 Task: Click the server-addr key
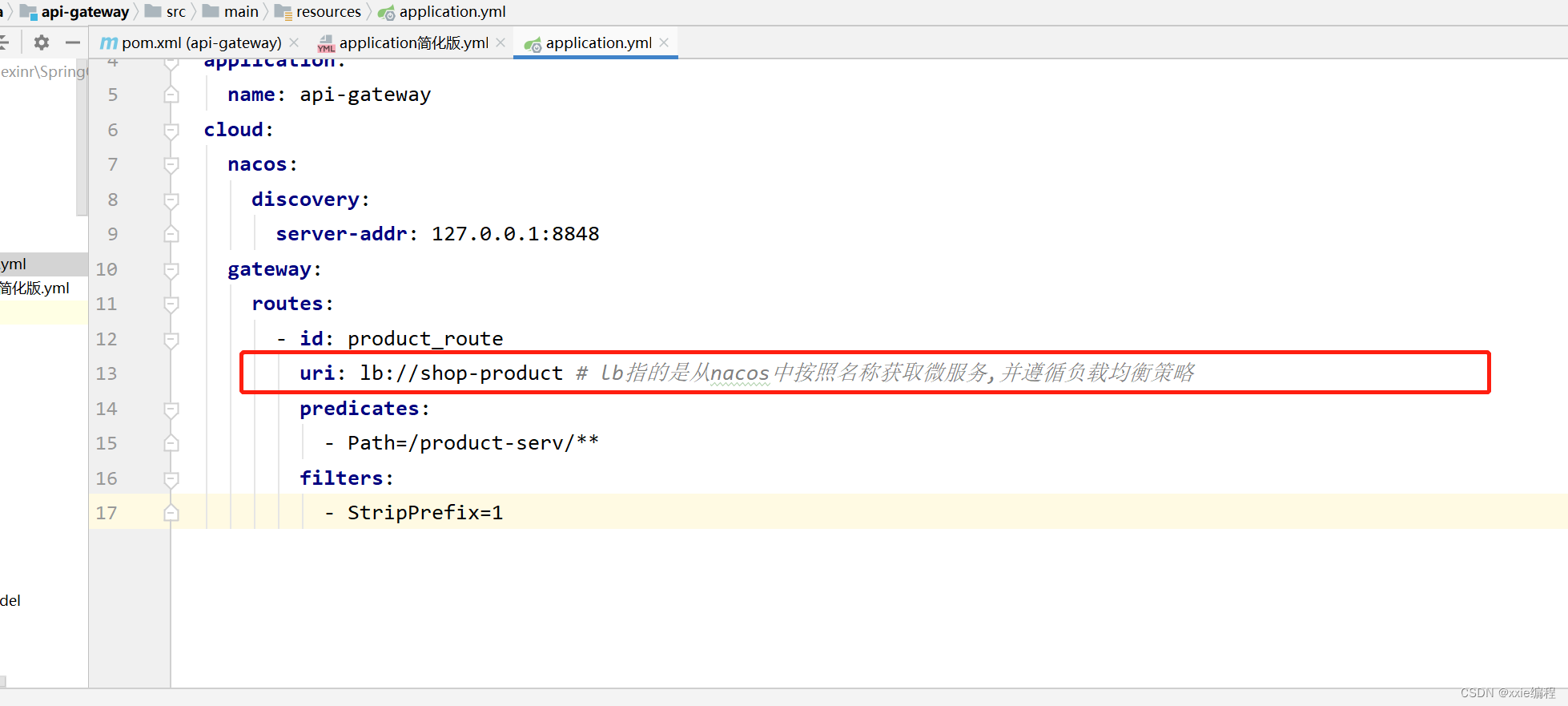pyautogui.click(x=342, y=234)
